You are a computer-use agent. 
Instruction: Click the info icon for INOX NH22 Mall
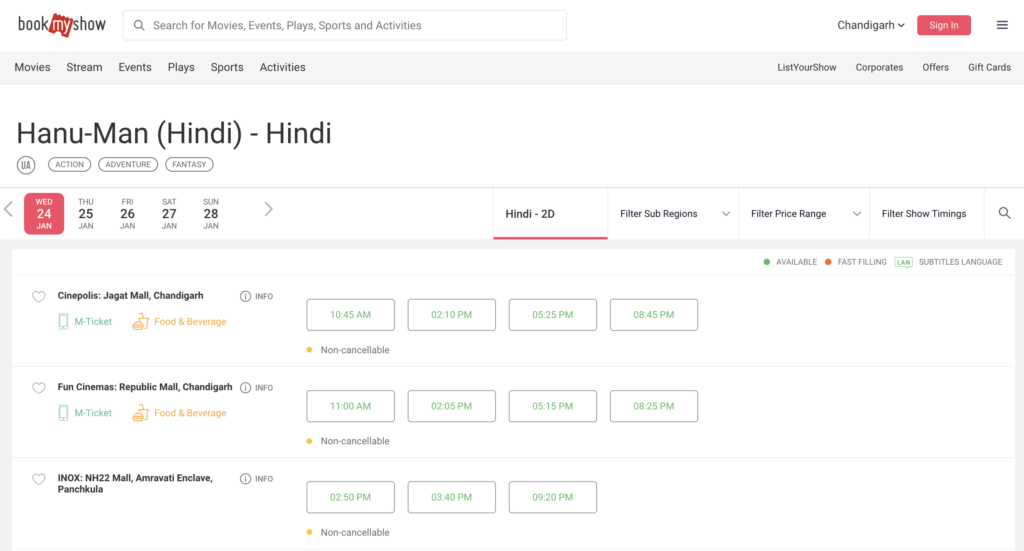(x=246, y=479)
